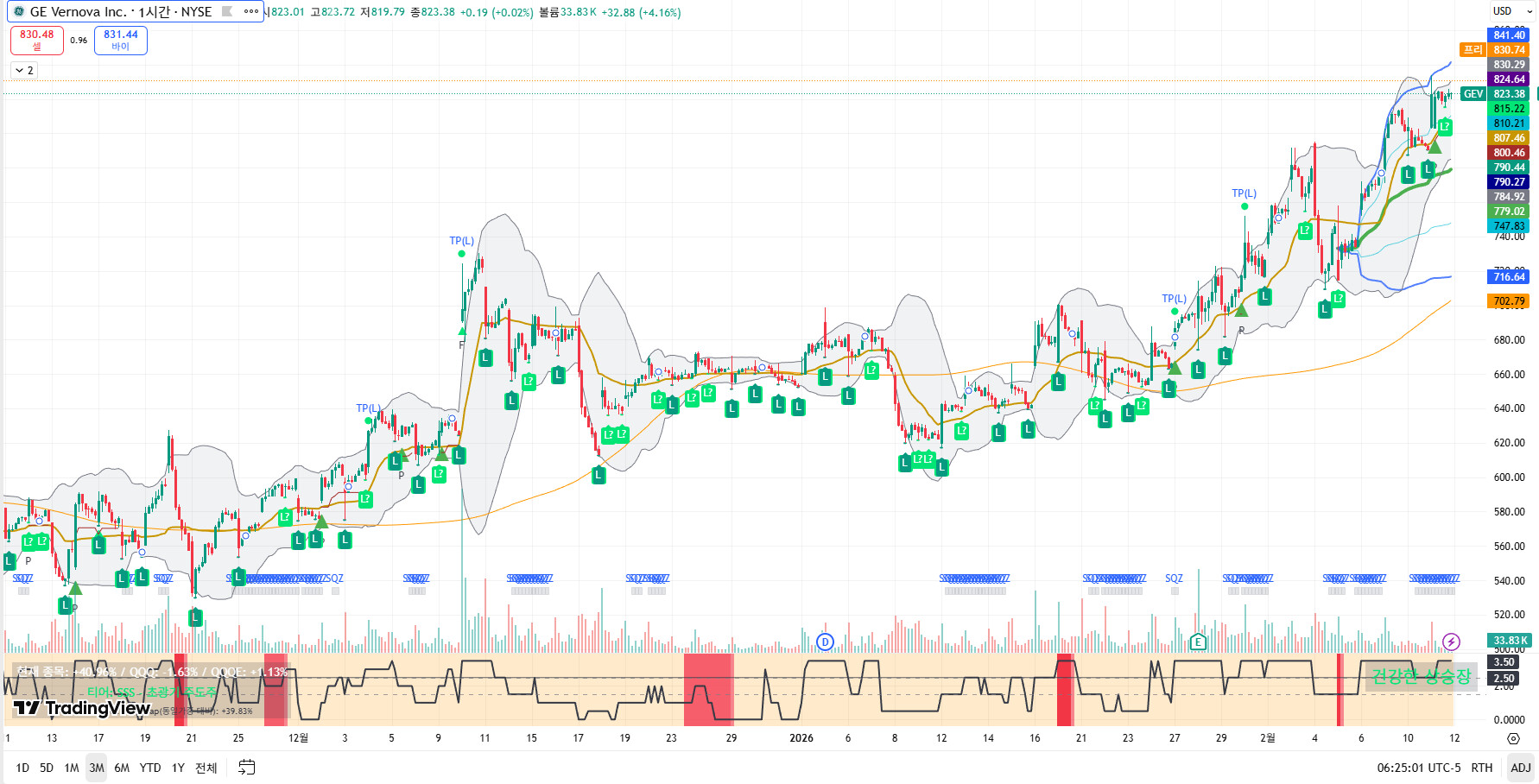
Task: Click the 747.83 price label
Action: 1509,226
